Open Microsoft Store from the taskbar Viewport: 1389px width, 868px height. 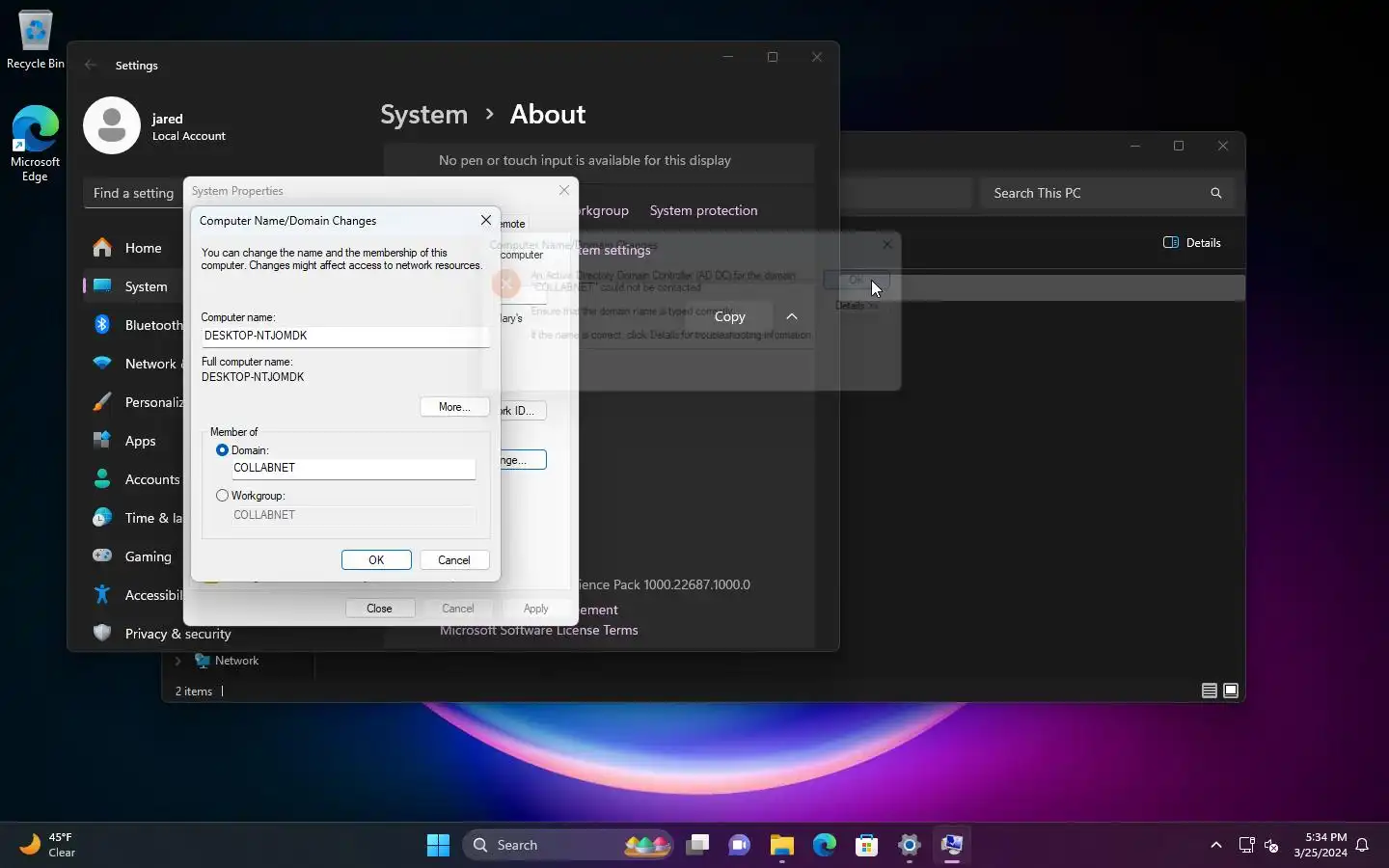[x=867, y=845]
